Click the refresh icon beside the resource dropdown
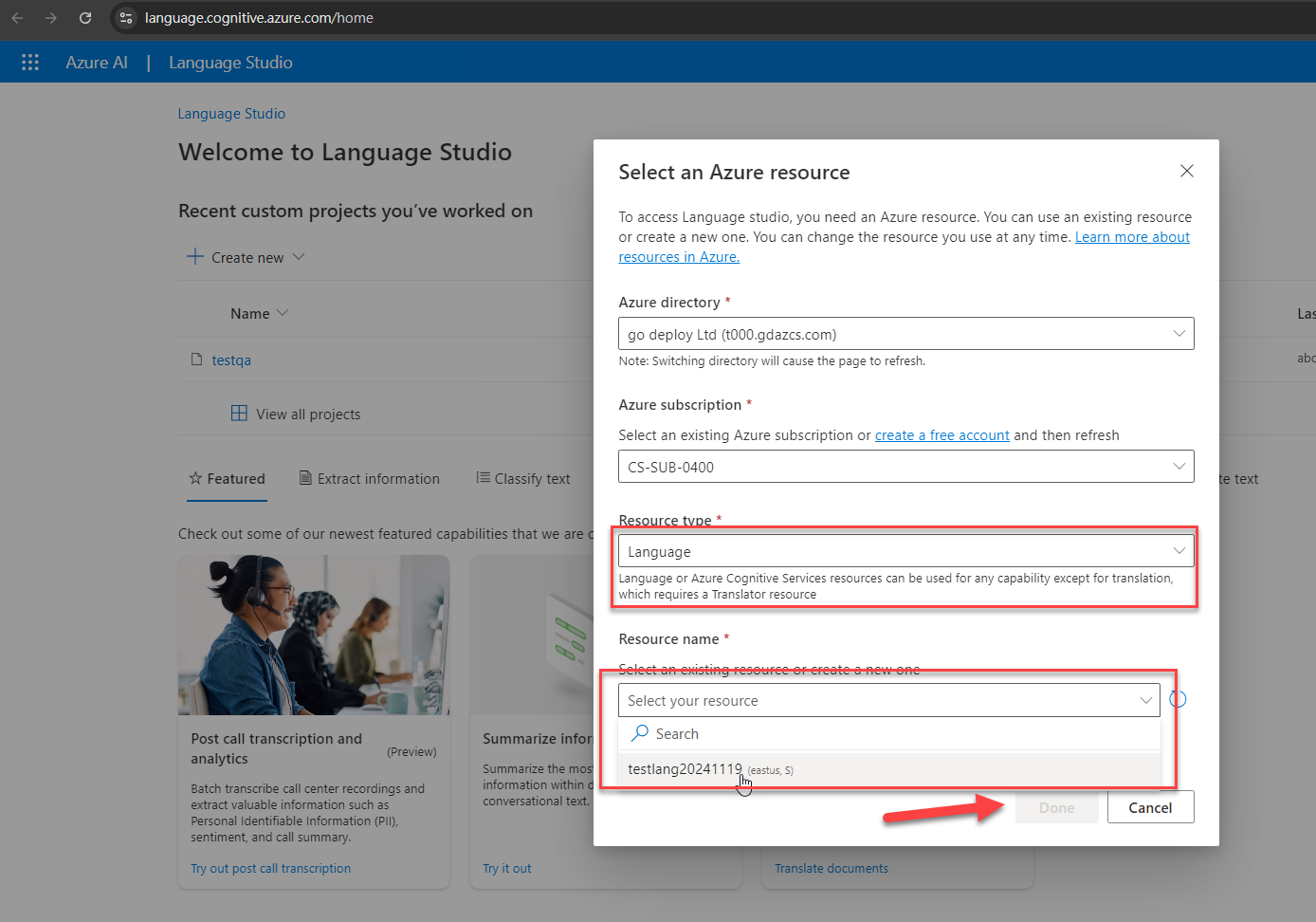This screenshot has width=1316, height=922. 1178,699
